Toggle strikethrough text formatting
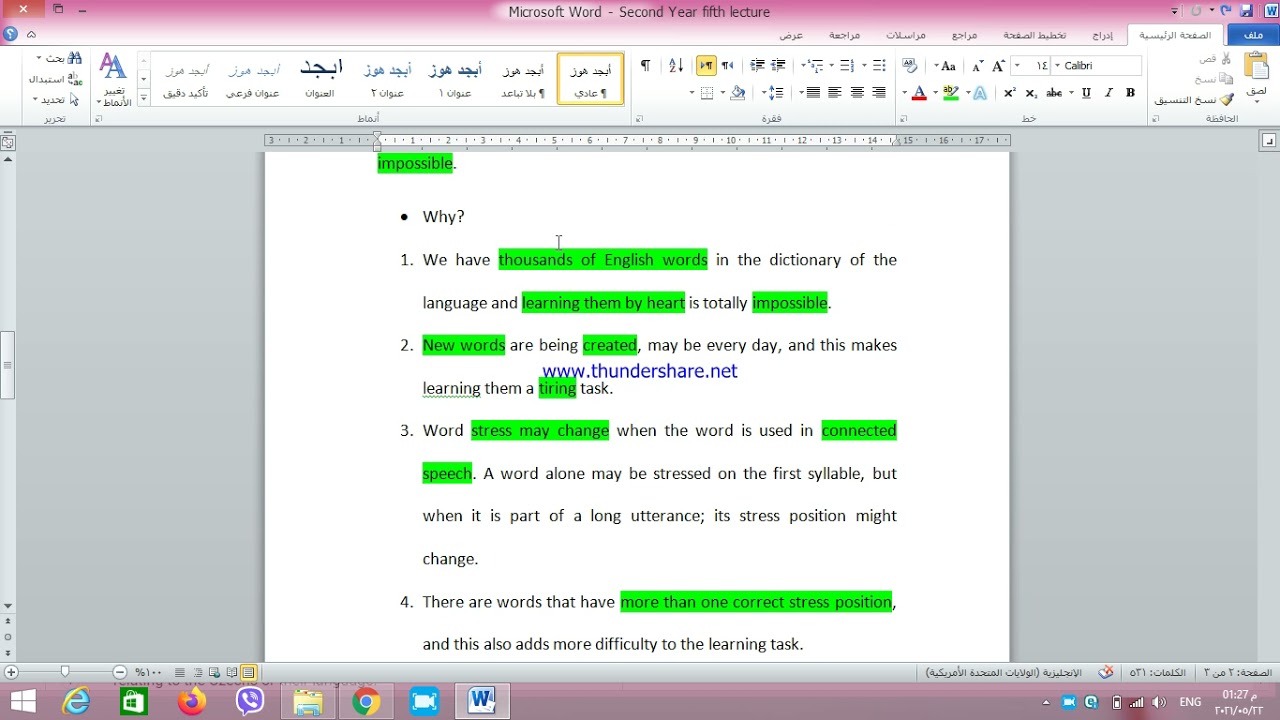The width and height of the screenshot is (1280, 720). pos(1054,93)
